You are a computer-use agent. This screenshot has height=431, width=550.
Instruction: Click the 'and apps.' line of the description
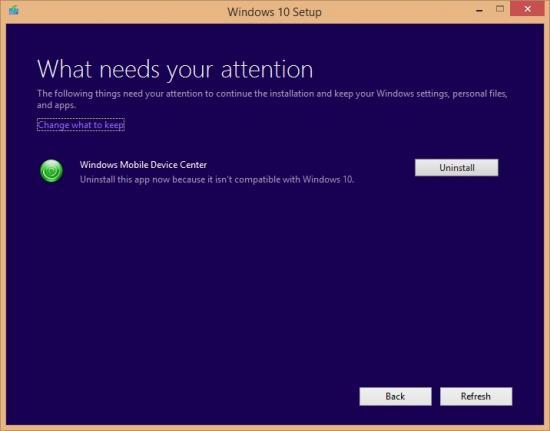coord(56,105)
